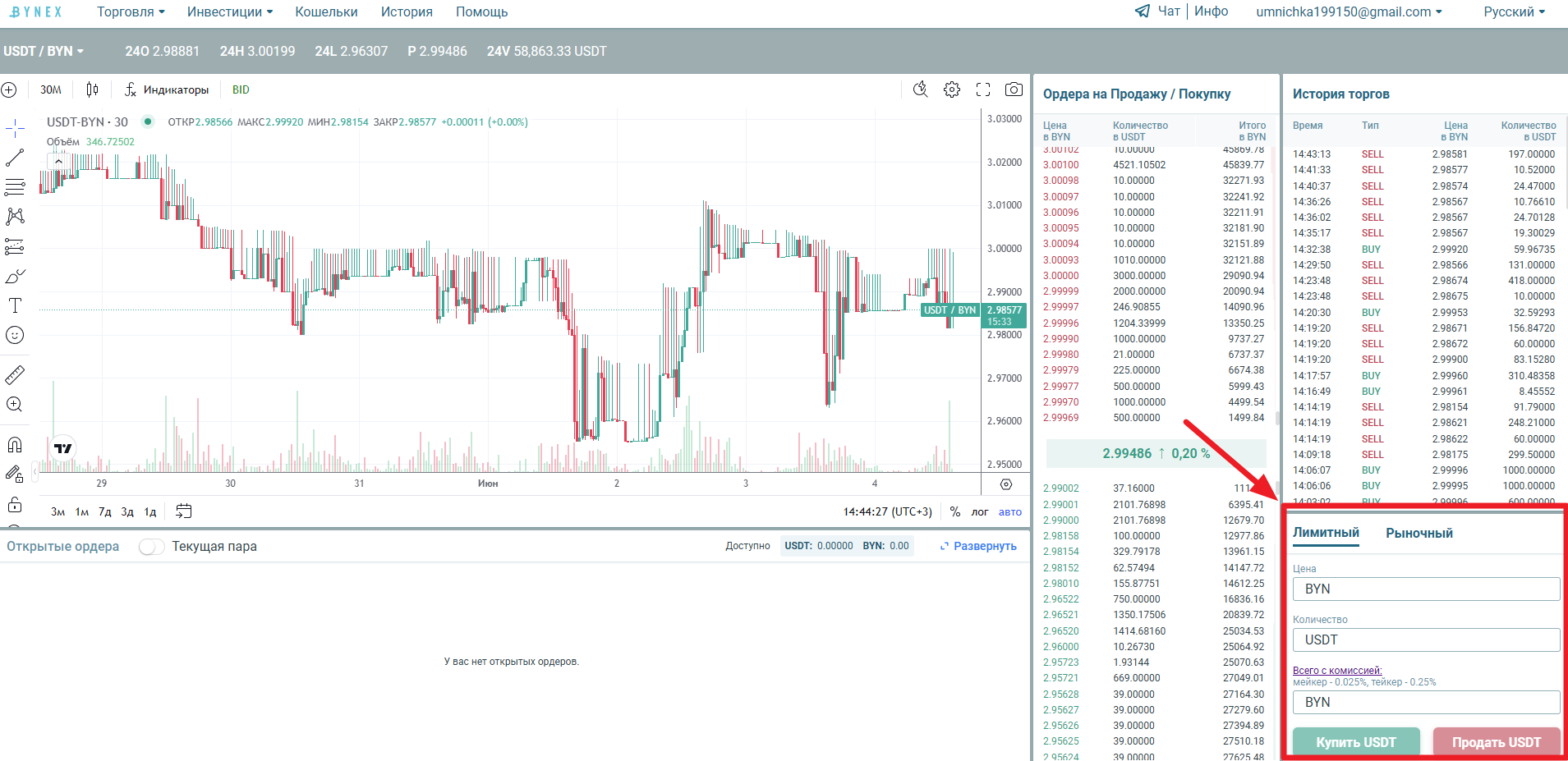1568x761 pixels.
Task: Click the add symbol compare plus icon
Action: click(9, 89)
